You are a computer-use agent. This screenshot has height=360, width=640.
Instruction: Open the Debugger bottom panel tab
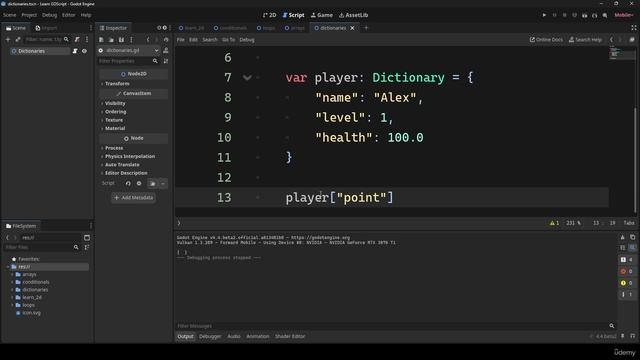tap(210, 336)
